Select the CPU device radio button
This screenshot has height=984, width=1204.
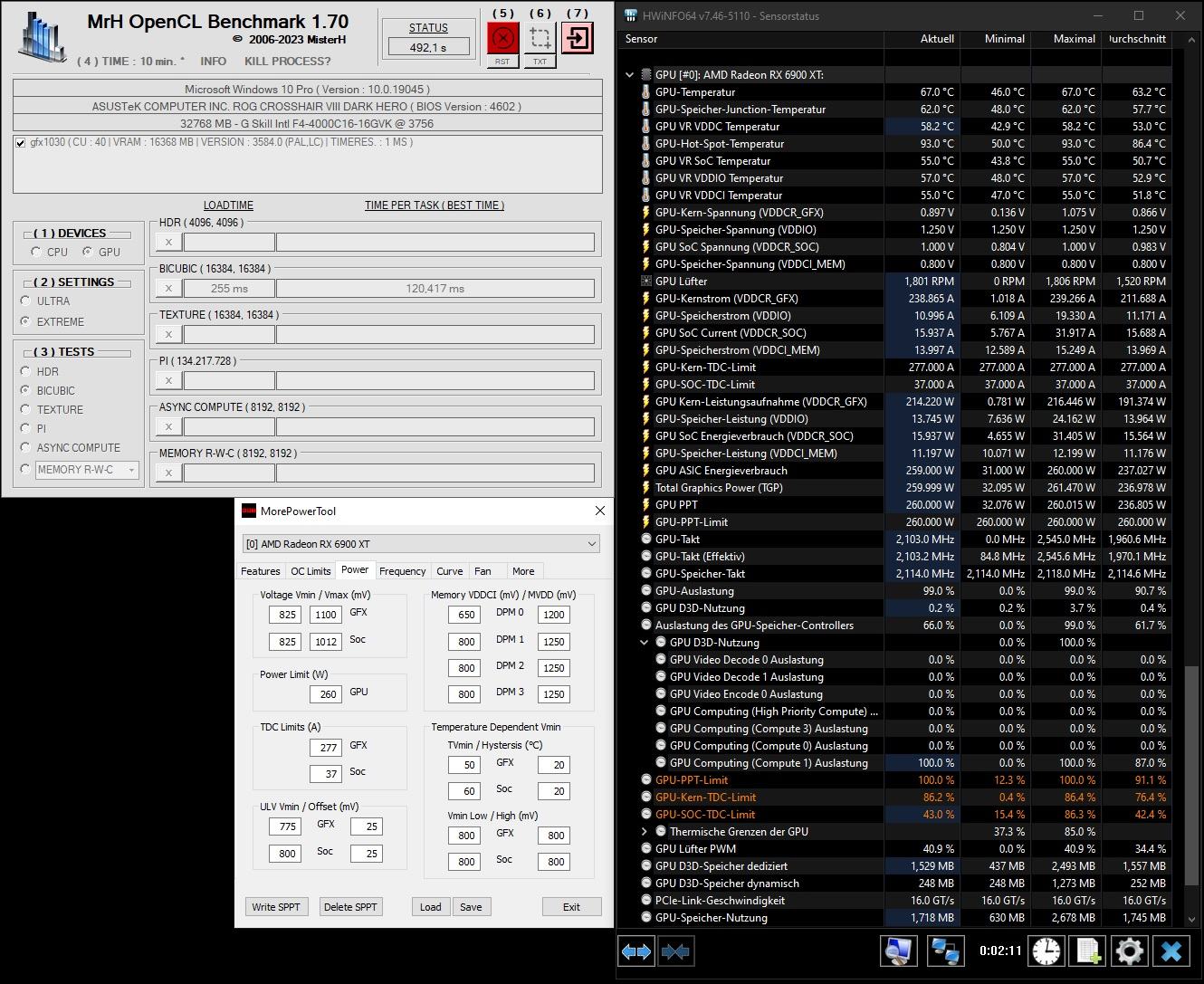(36, 252)
